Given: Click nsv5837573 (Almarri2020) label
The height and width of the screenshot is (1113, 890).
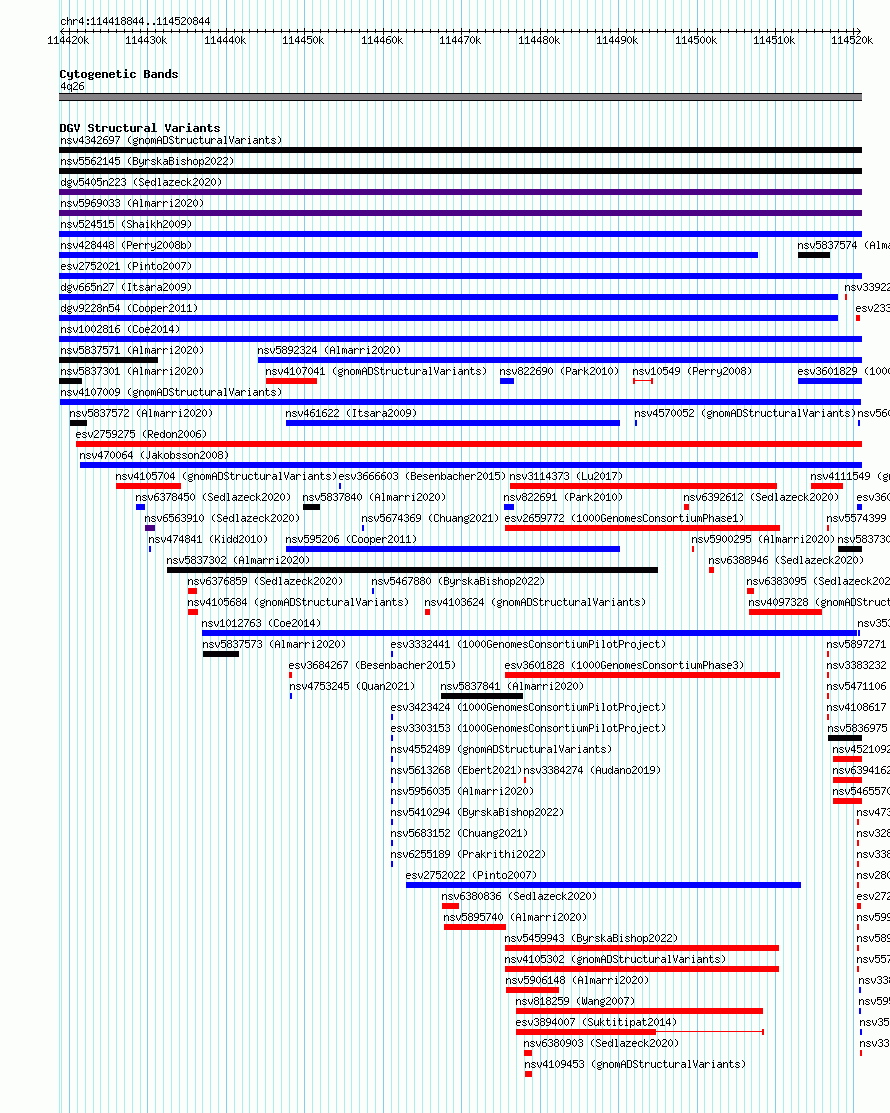Looking at the screenshot, I should 274,645.
